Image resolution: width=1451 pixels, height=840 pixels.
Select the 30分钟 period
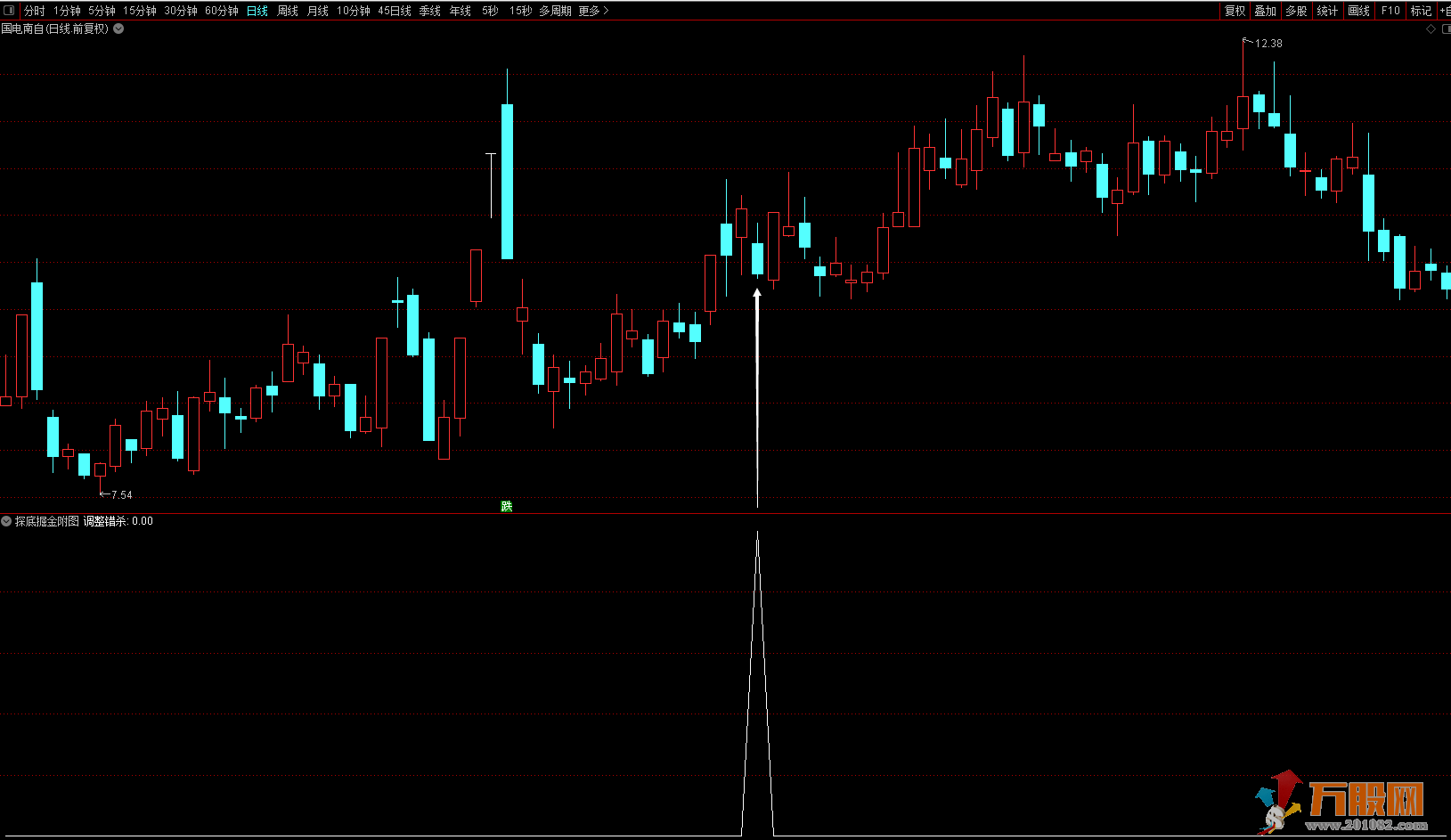(x=181, y=11)
